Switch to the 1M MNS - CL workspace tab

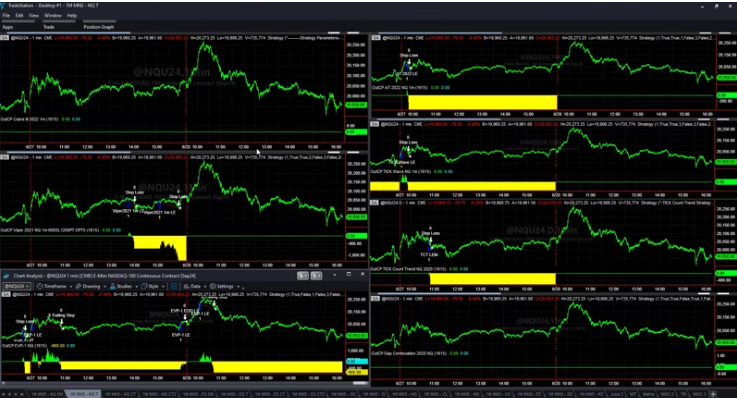pos(435,394)
